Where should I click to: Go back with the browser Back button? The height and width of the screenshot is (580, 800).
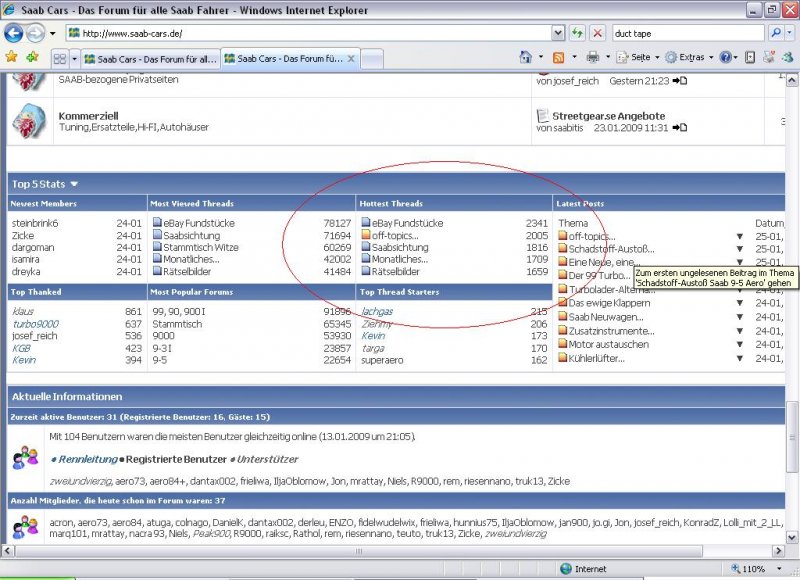coord(13,34)
